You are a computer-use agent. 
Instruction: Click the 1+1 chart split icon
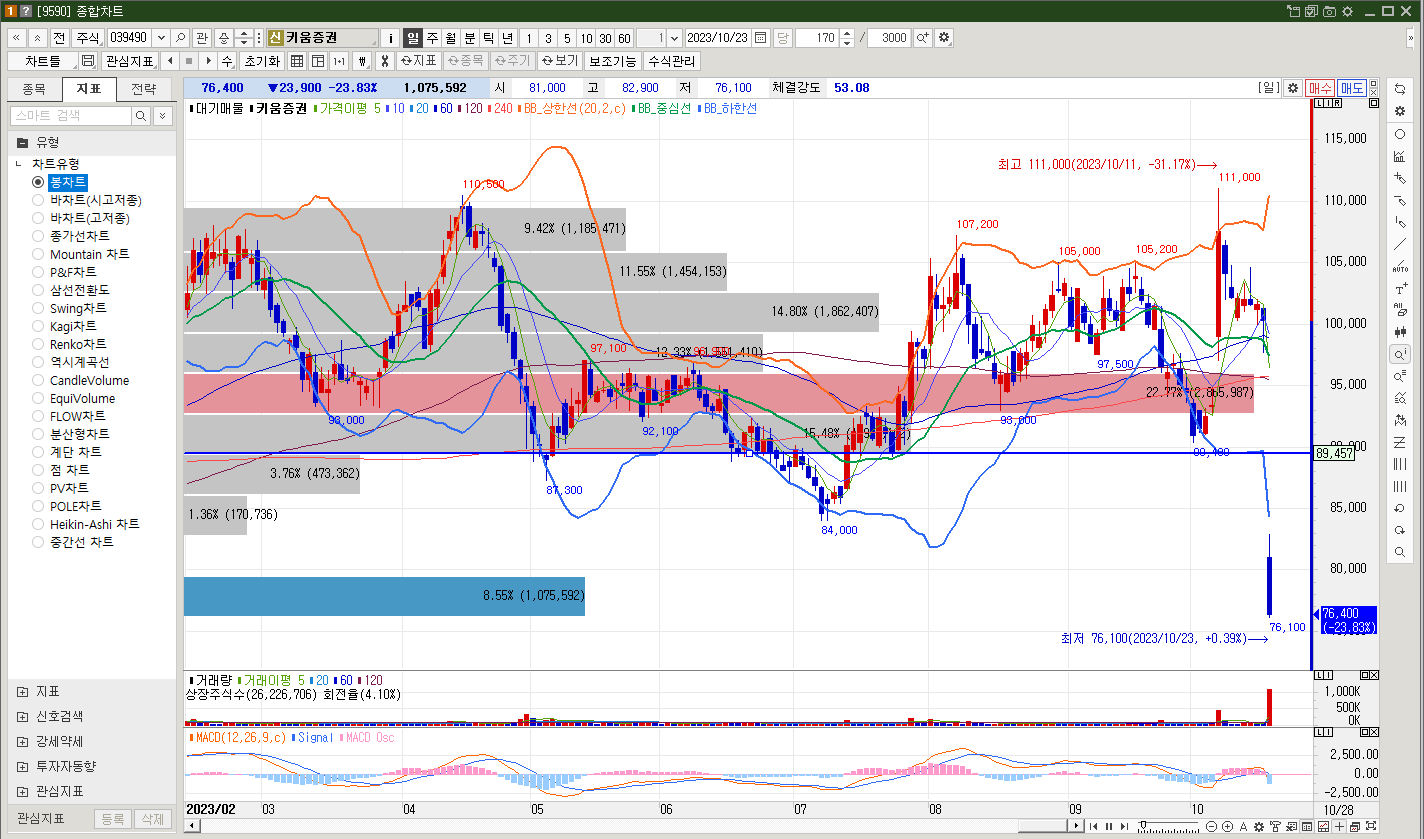pyautogui.click(x=339, y=61)
